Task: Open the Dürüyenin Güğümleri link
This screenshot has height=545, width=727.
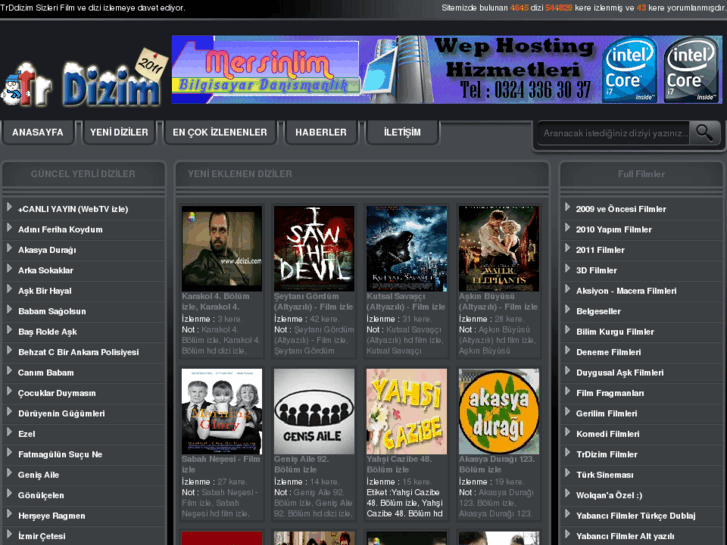Action: click(61, 413)
